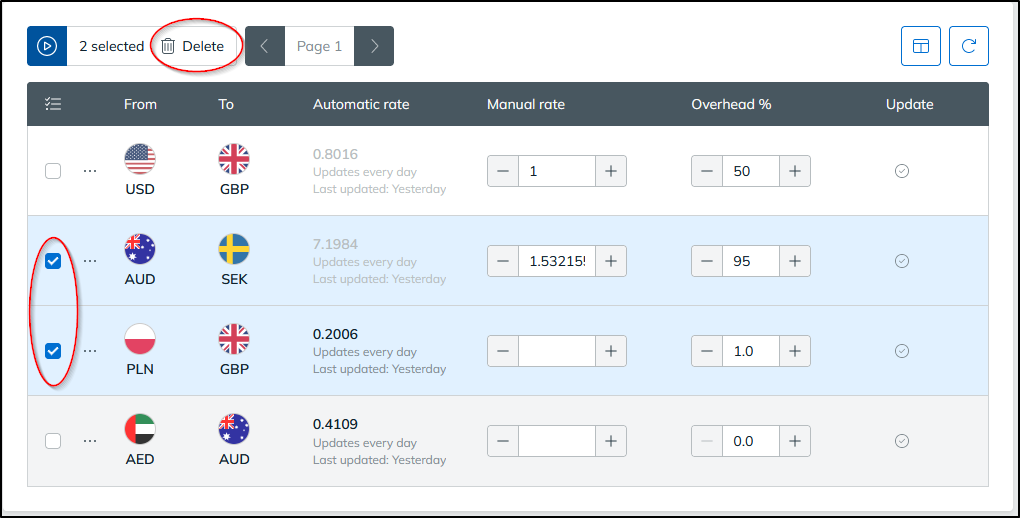The width and height of the screenshot is (1020, 518).
Task: Click the select-all checklist icon in the header
Action: click(x=53, y=104)
